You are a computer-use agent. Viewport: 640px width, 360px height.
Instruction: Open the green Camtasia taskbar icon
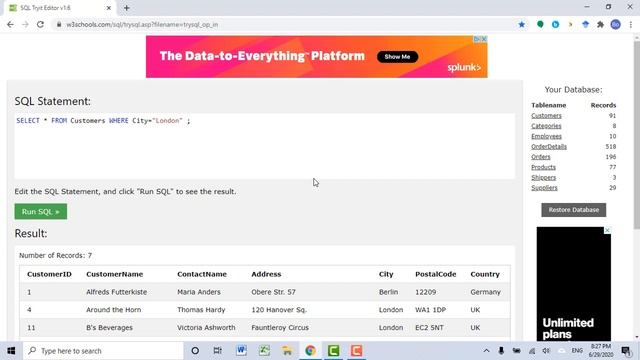pyautogui.click(x=333, y=351)
